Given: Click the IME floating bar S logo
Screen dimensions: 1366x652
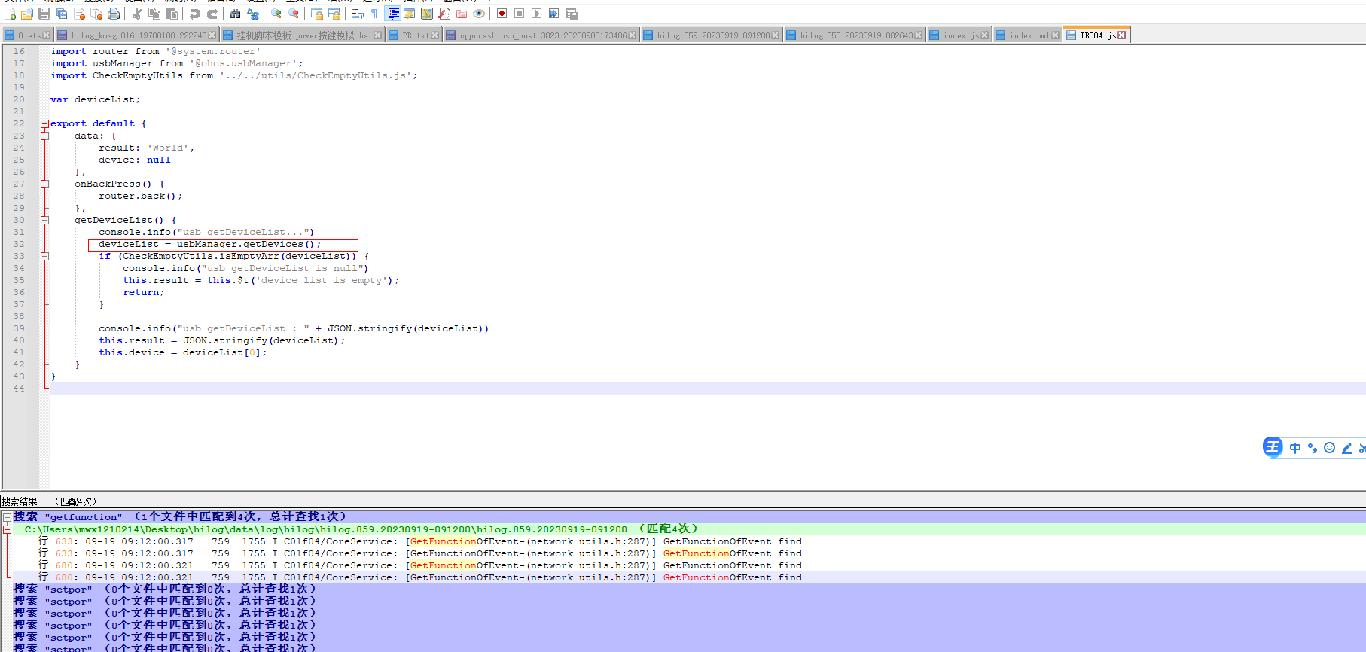Looking at the screenshot, I should [x=1272, y=448].
